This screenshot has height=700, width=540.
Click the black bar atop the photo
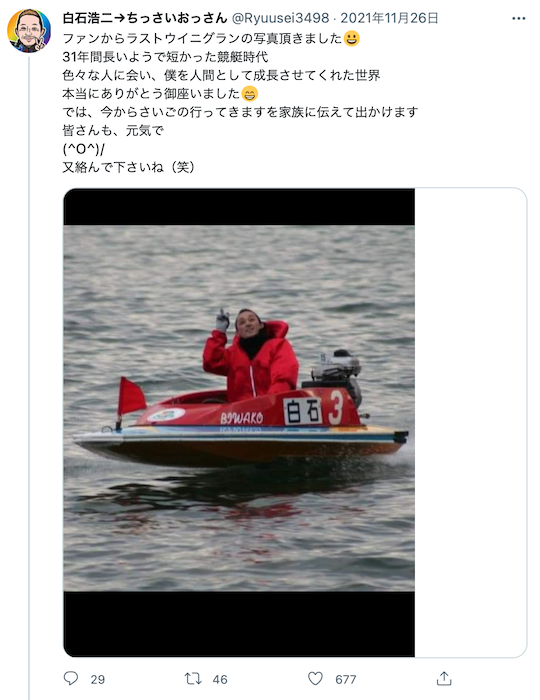point(239,207)
